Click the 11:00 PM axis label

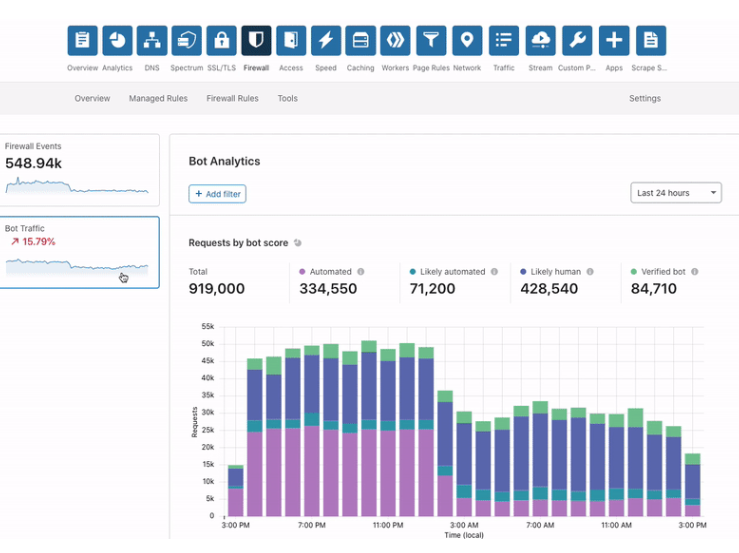388,525
